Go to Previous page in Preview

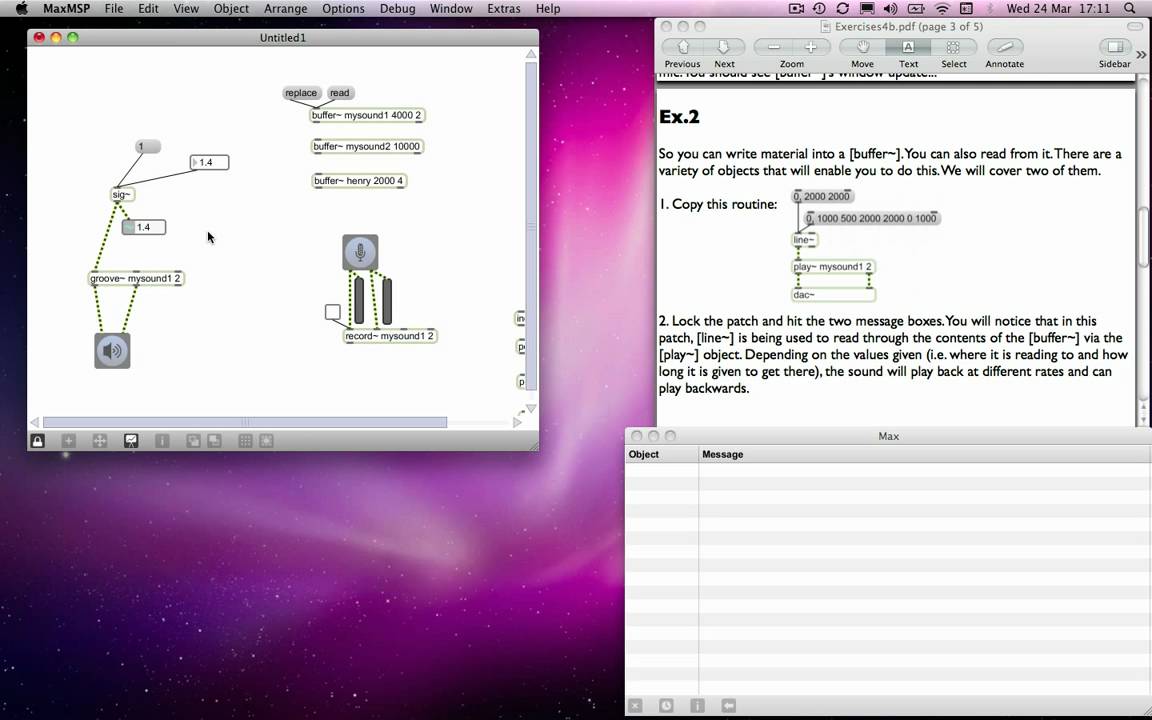tap(683, 47)
